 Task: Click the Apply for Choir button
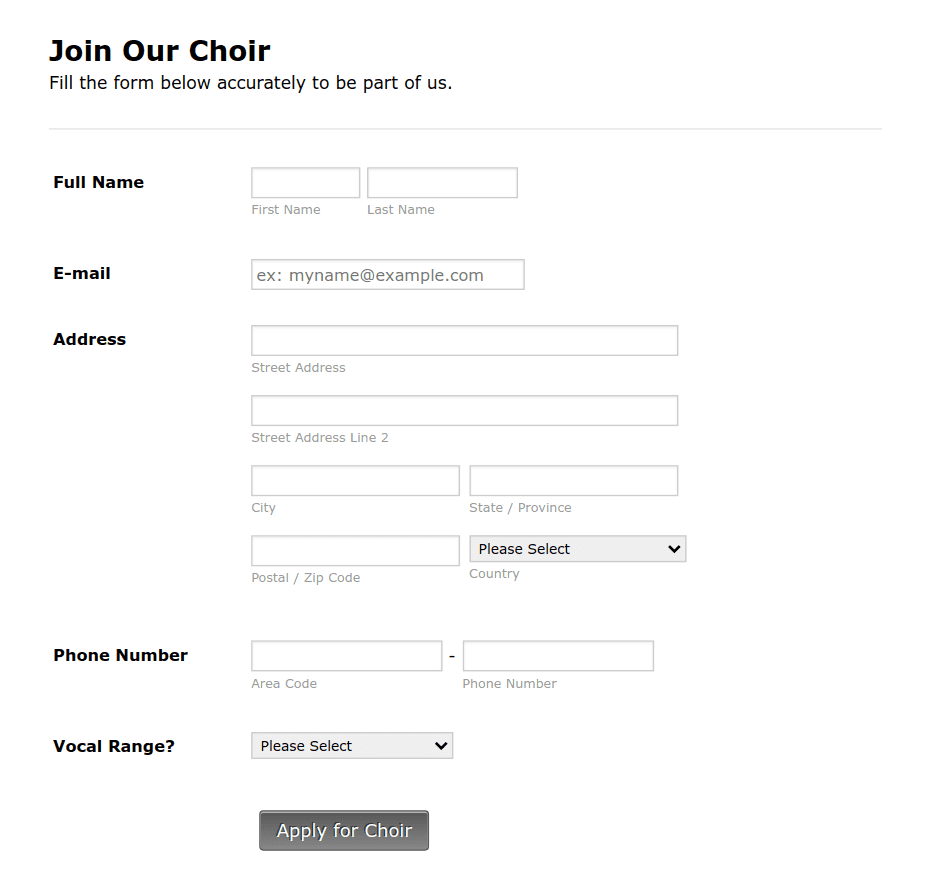point(343,830)
